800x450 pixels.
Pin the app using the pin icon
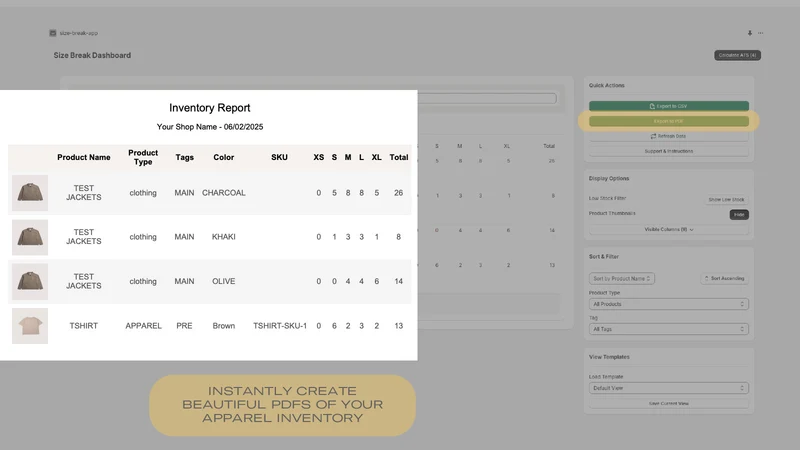[749, 33]
